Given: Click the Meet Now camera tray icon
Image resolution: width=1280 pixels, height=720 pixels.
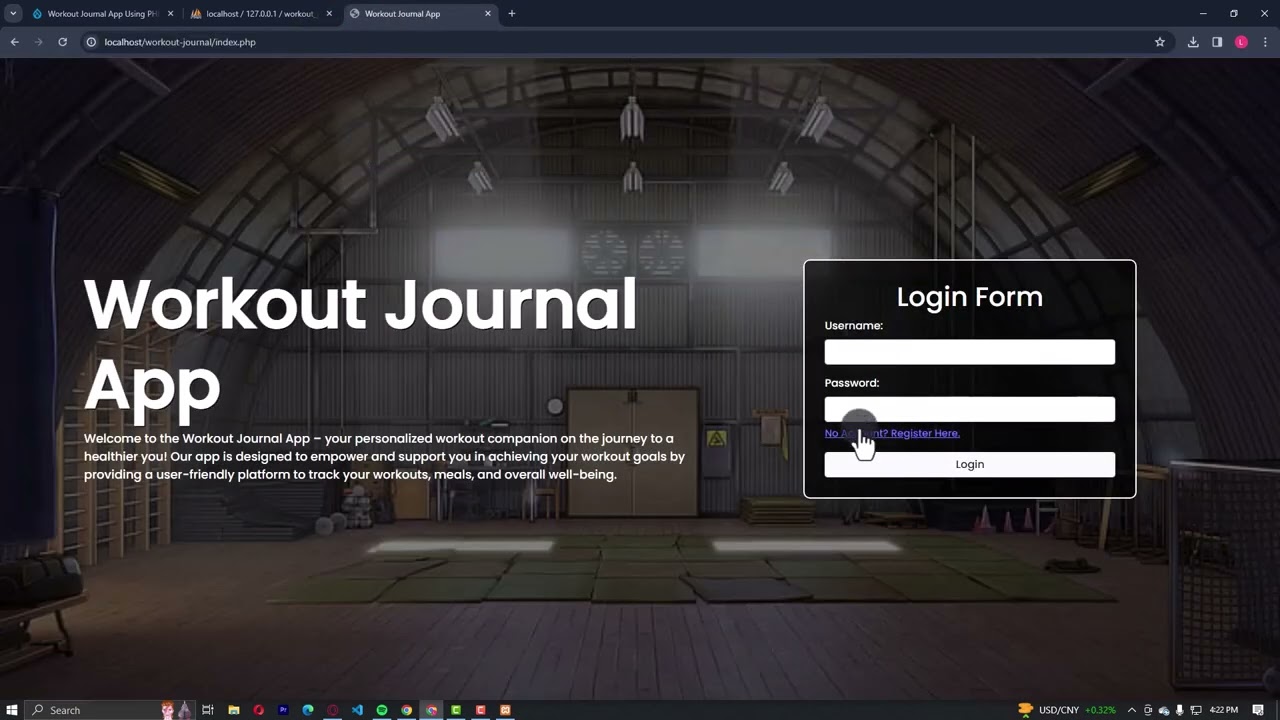Looking at the screenshot, I should point(1148,710).
